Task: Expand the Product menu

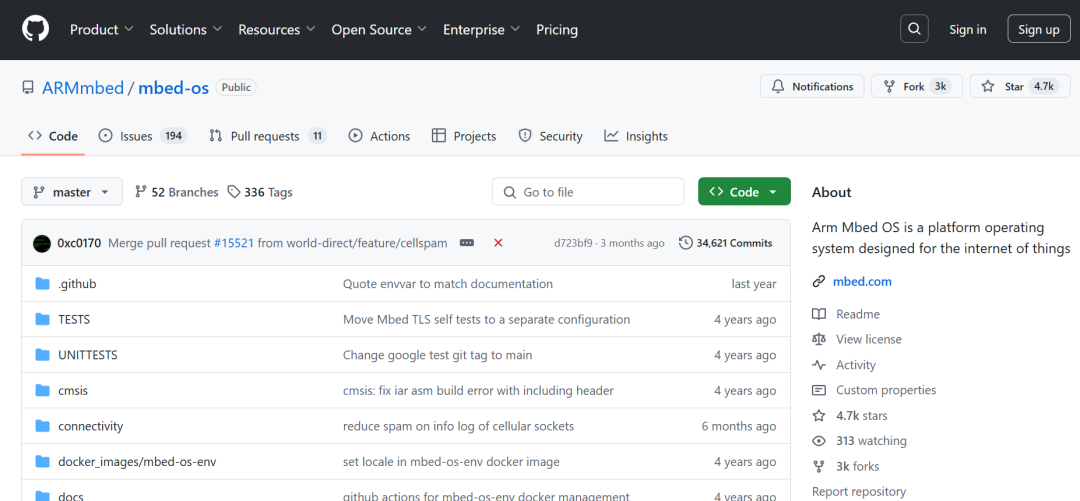Action: pyautogui.click(x=102, y=30)
